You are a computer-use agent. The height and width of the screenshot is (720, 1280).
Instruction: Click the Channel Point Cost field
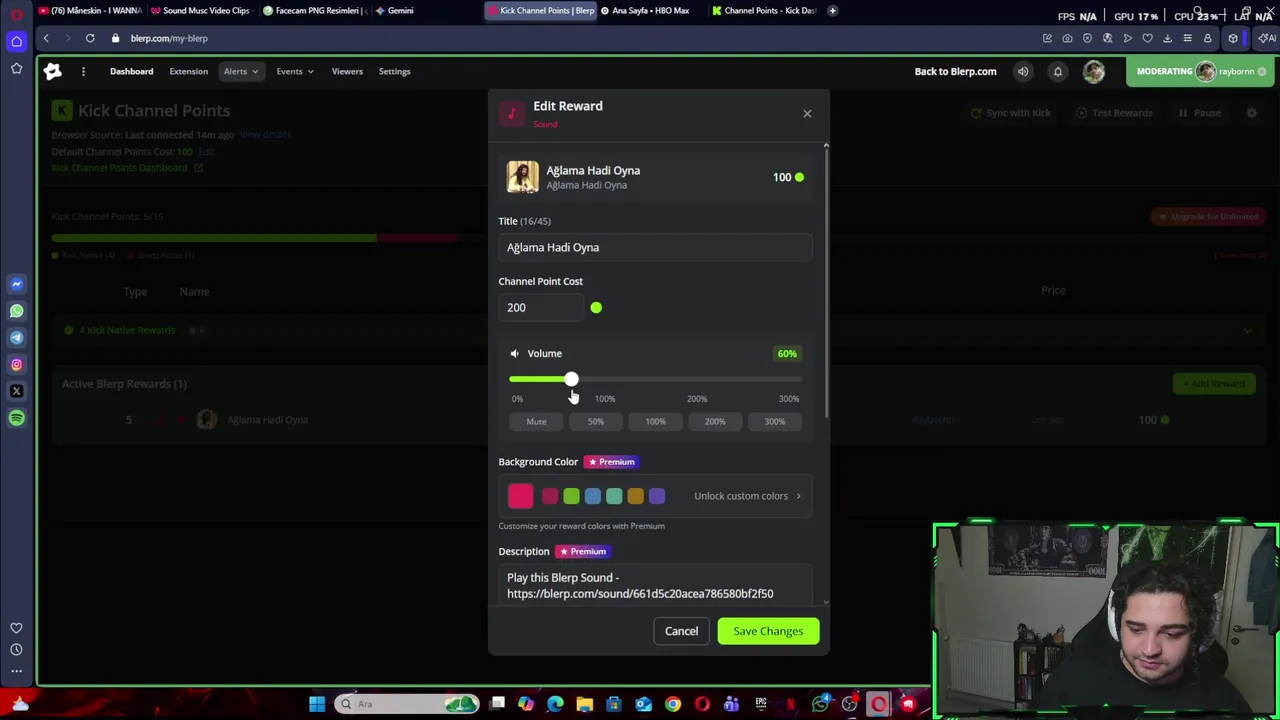541,307
